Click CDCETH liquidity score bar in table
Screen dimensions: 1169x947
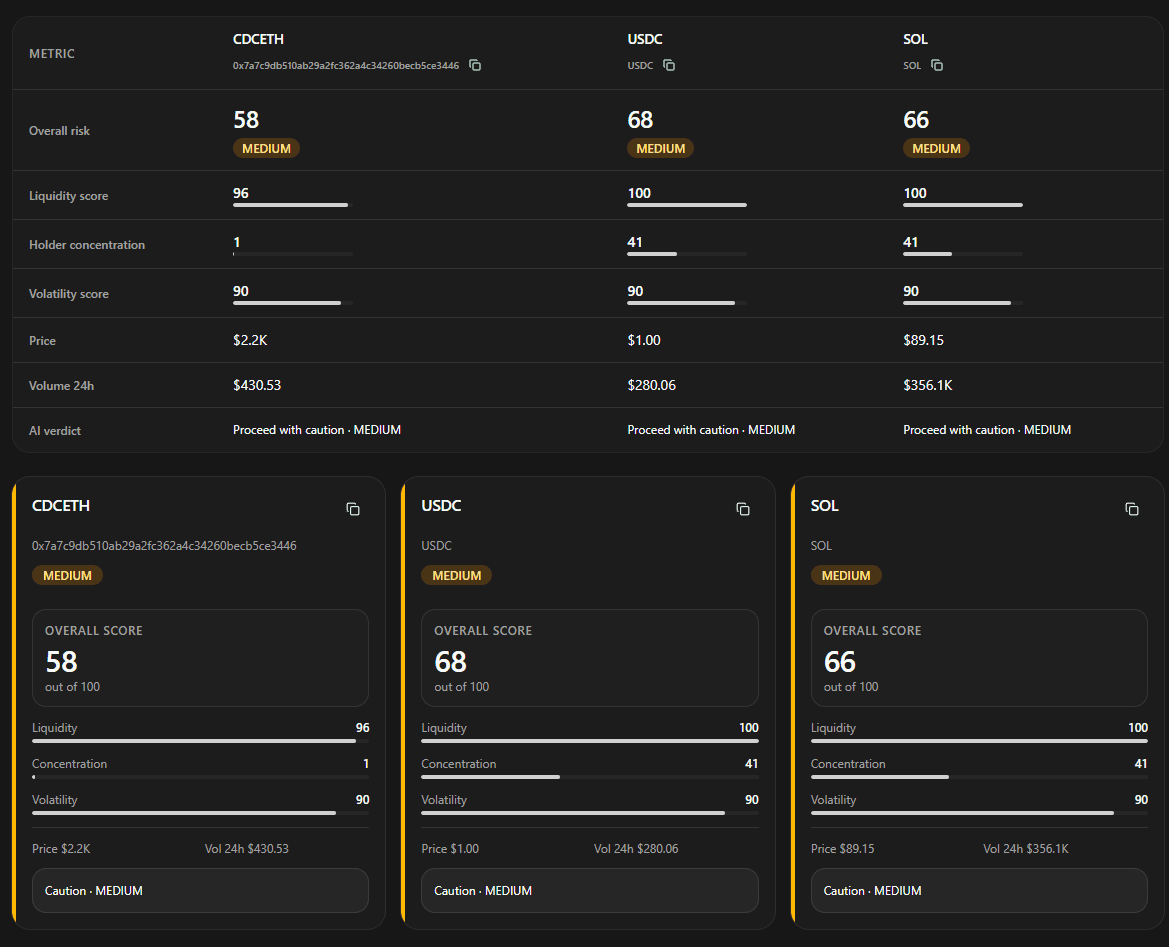[x=293, y=205]
